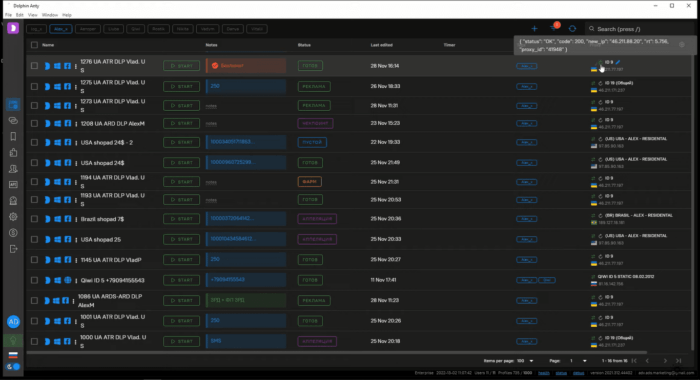The image size is (700, 380).
Task: Open Items per page dropdown
Action: pyautogui.click(x=525, y=361)
